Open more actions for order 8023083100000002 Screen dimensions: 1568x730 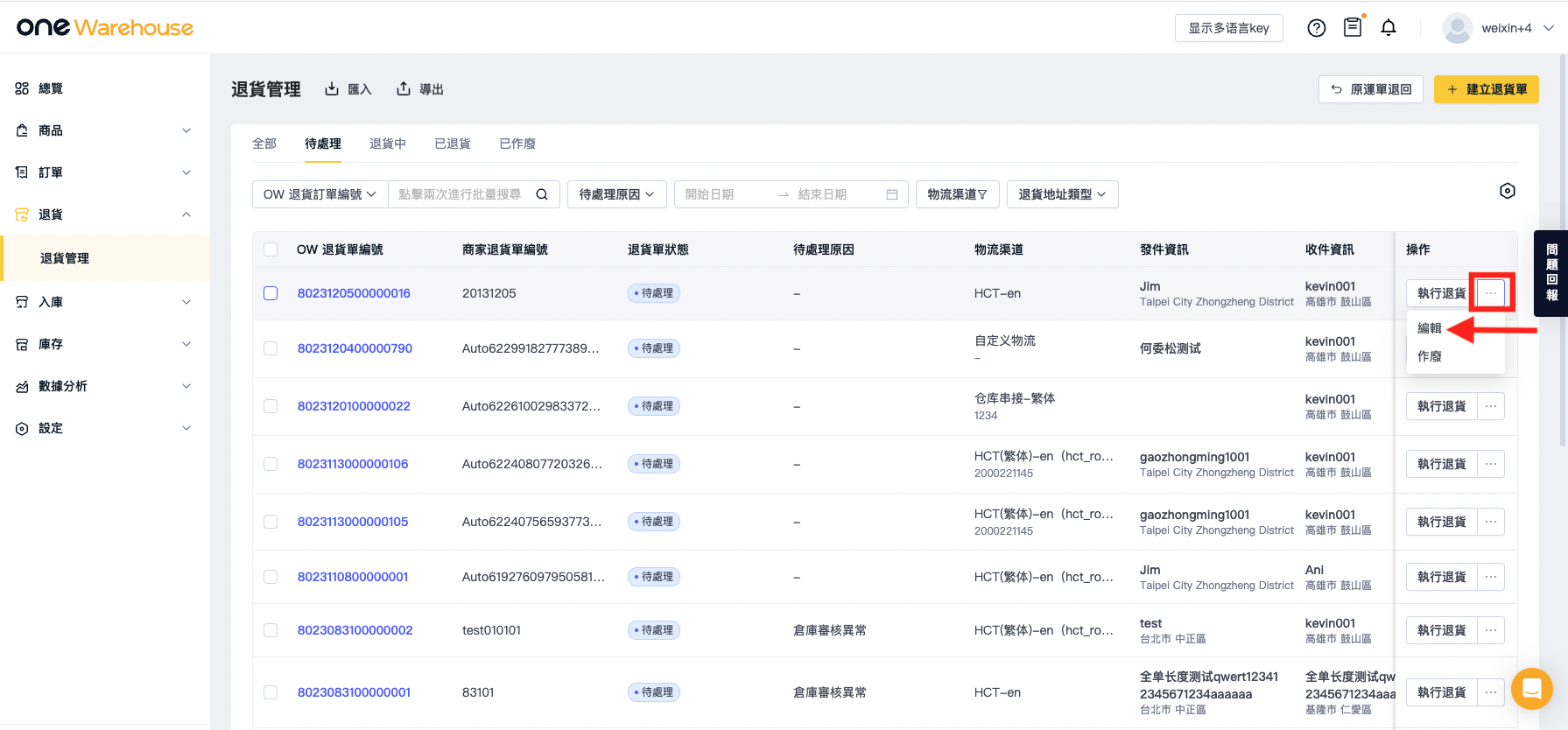(x=1491, y=630)
